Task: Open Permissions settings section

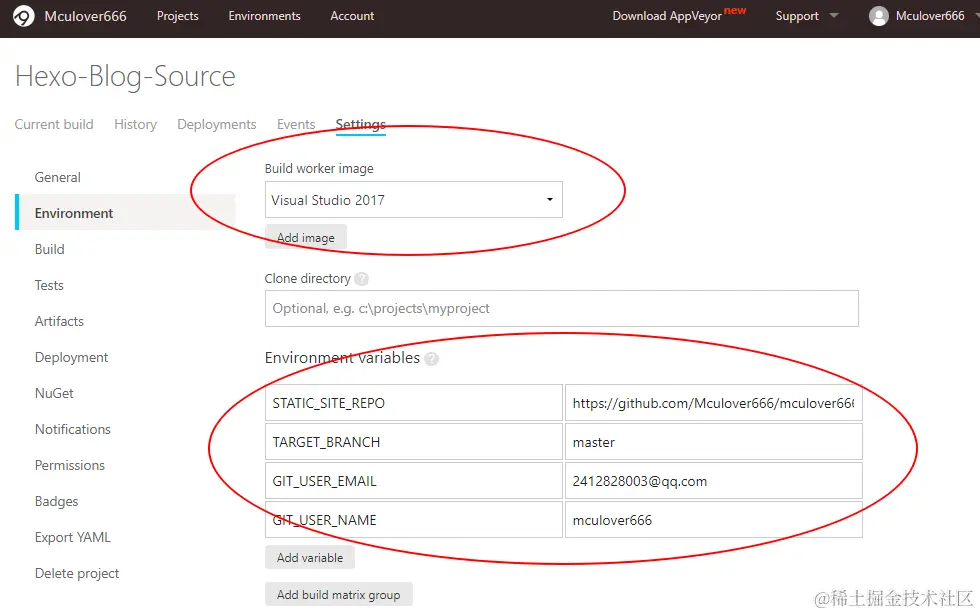Action: [69, 466]
